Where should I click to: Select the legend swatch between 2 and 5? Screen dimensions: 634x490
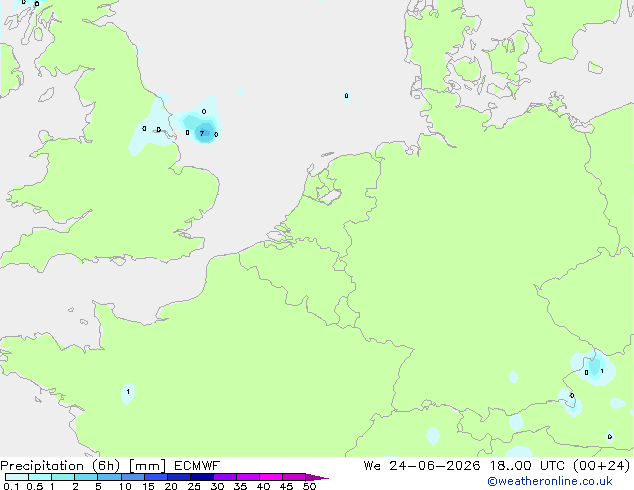click(86, 477)
